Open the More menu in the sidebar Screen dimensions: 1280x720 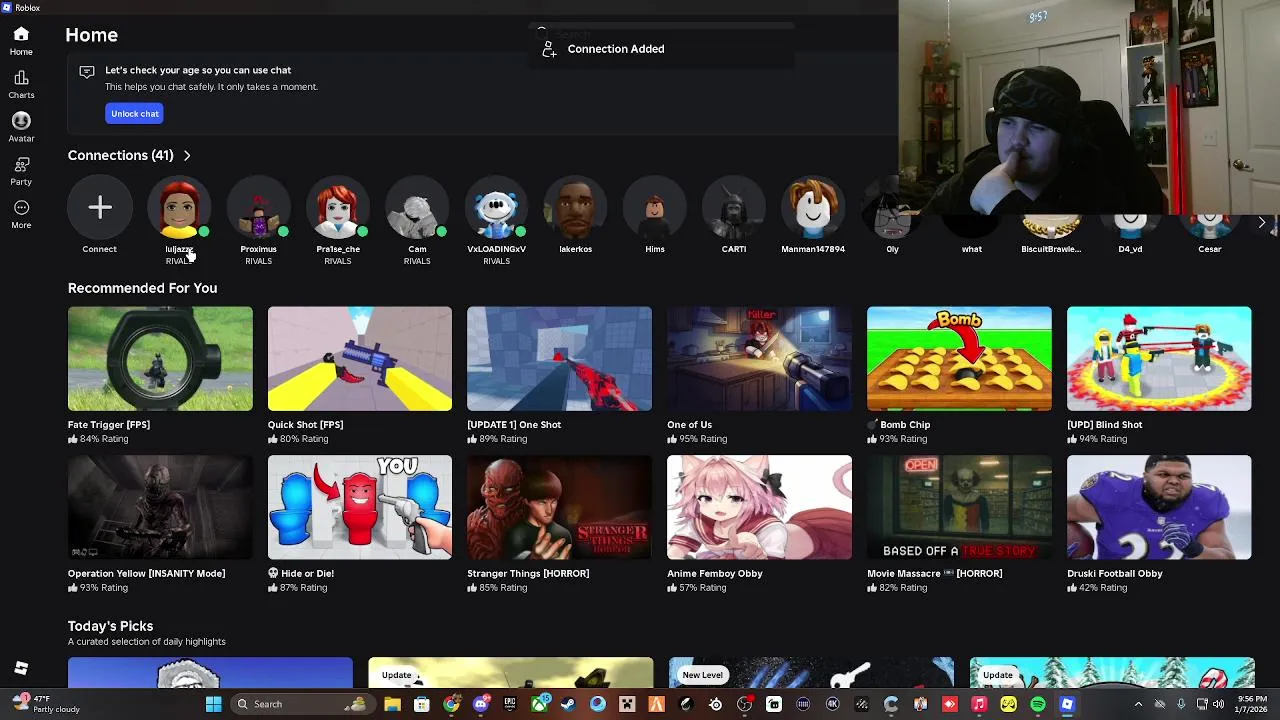pos(21,214)
